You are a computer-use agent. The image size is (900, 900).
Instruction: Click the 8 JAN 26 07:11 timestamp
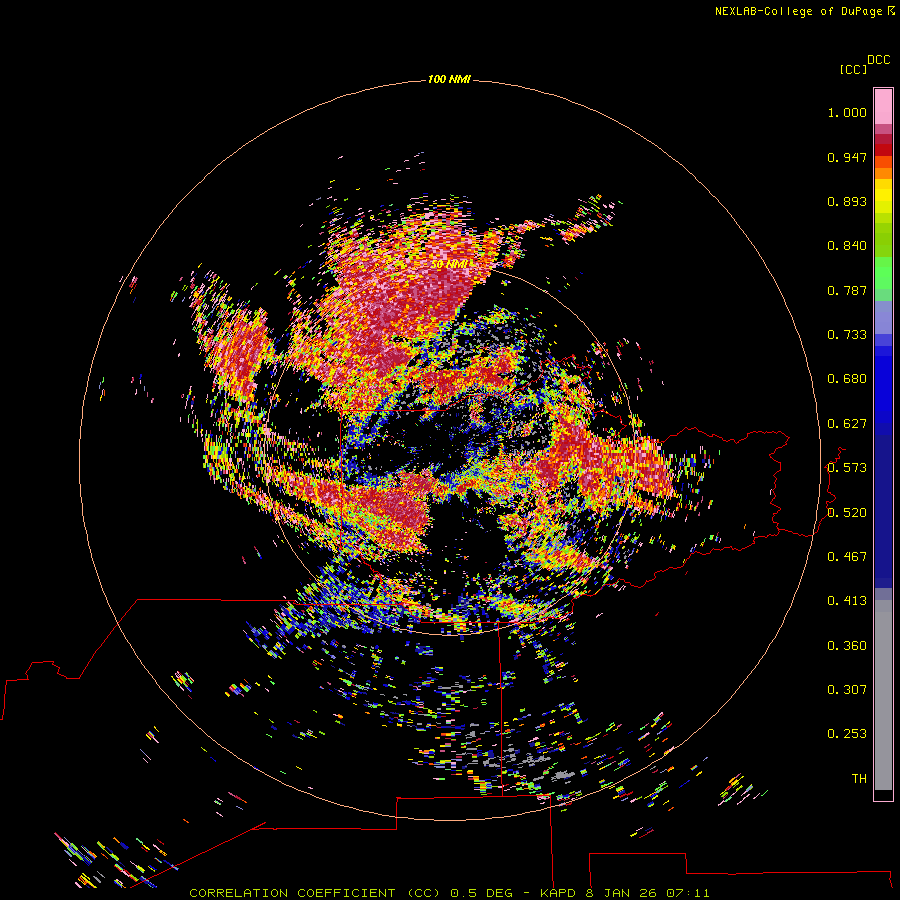click(649, 893)
